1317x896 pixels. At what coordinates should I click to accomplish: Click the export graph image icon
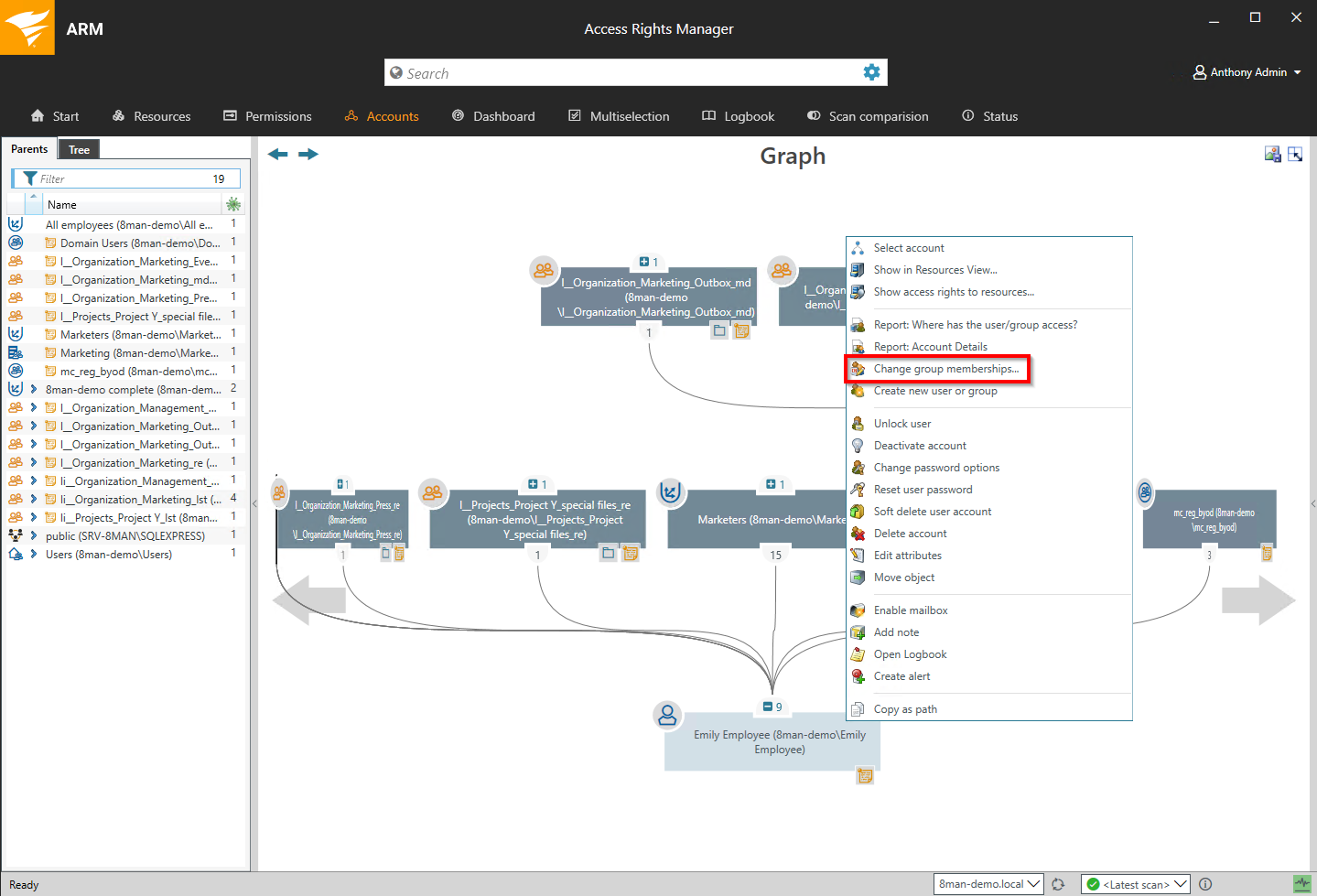[x=1272, y=155]
